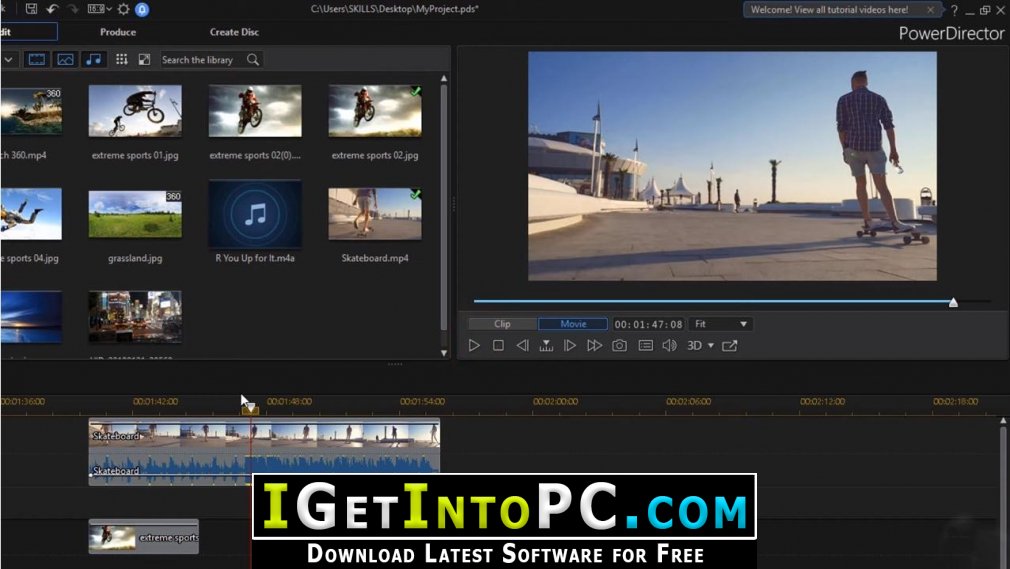
Task: Switch to the Produce tab
Action: click(x=118, y=32)
